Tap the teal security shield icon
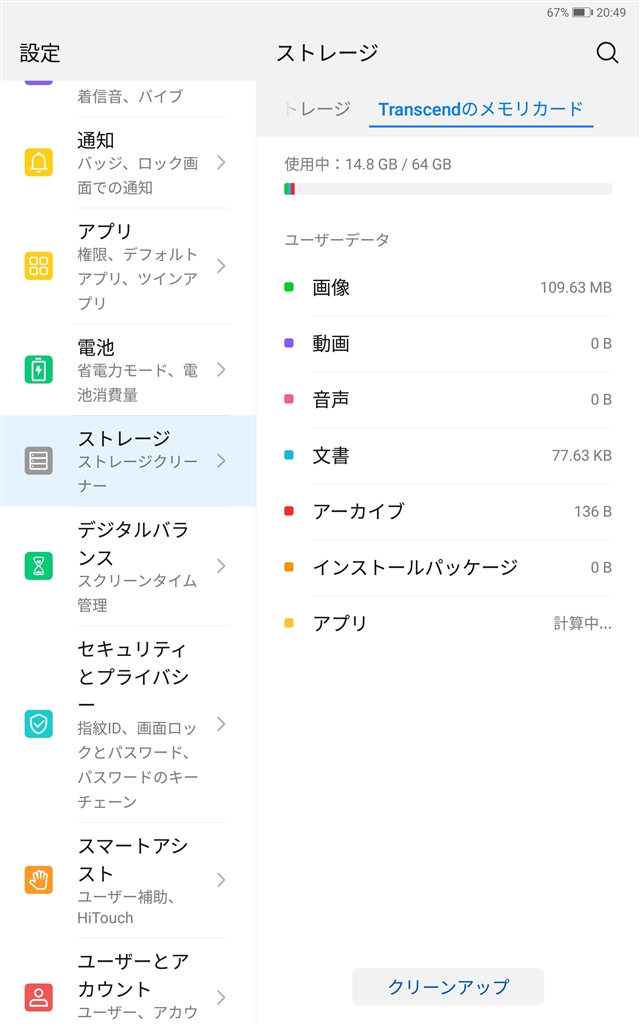 click(x=39, y=724)
